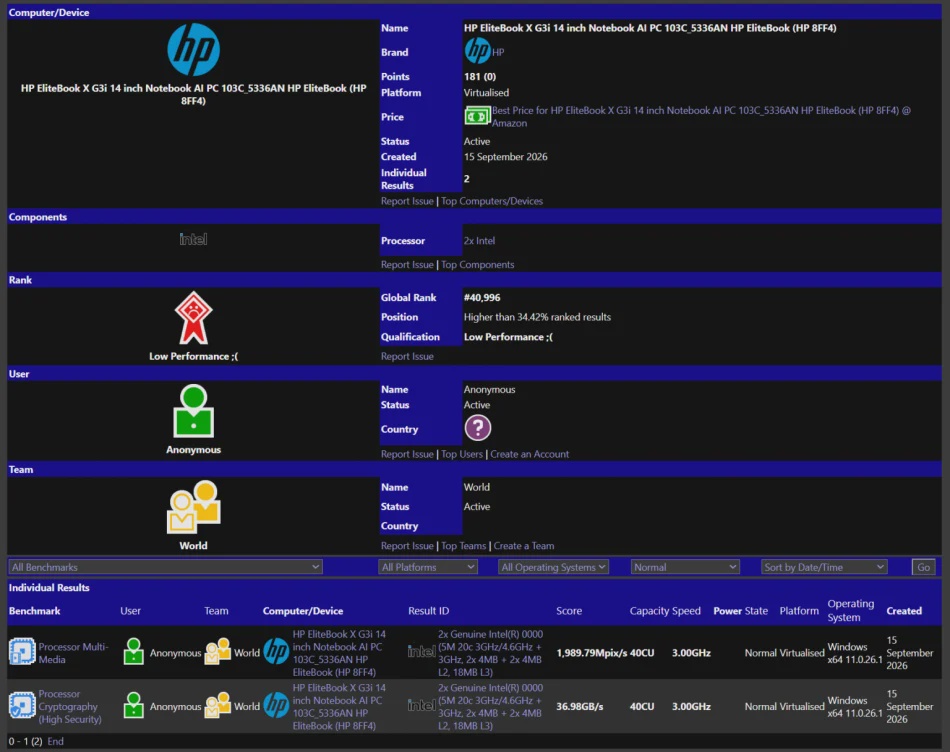Viewport: 950px width, 752px height.
Task: Click the Intel logo under Components
Action: (x=193, y=239)
